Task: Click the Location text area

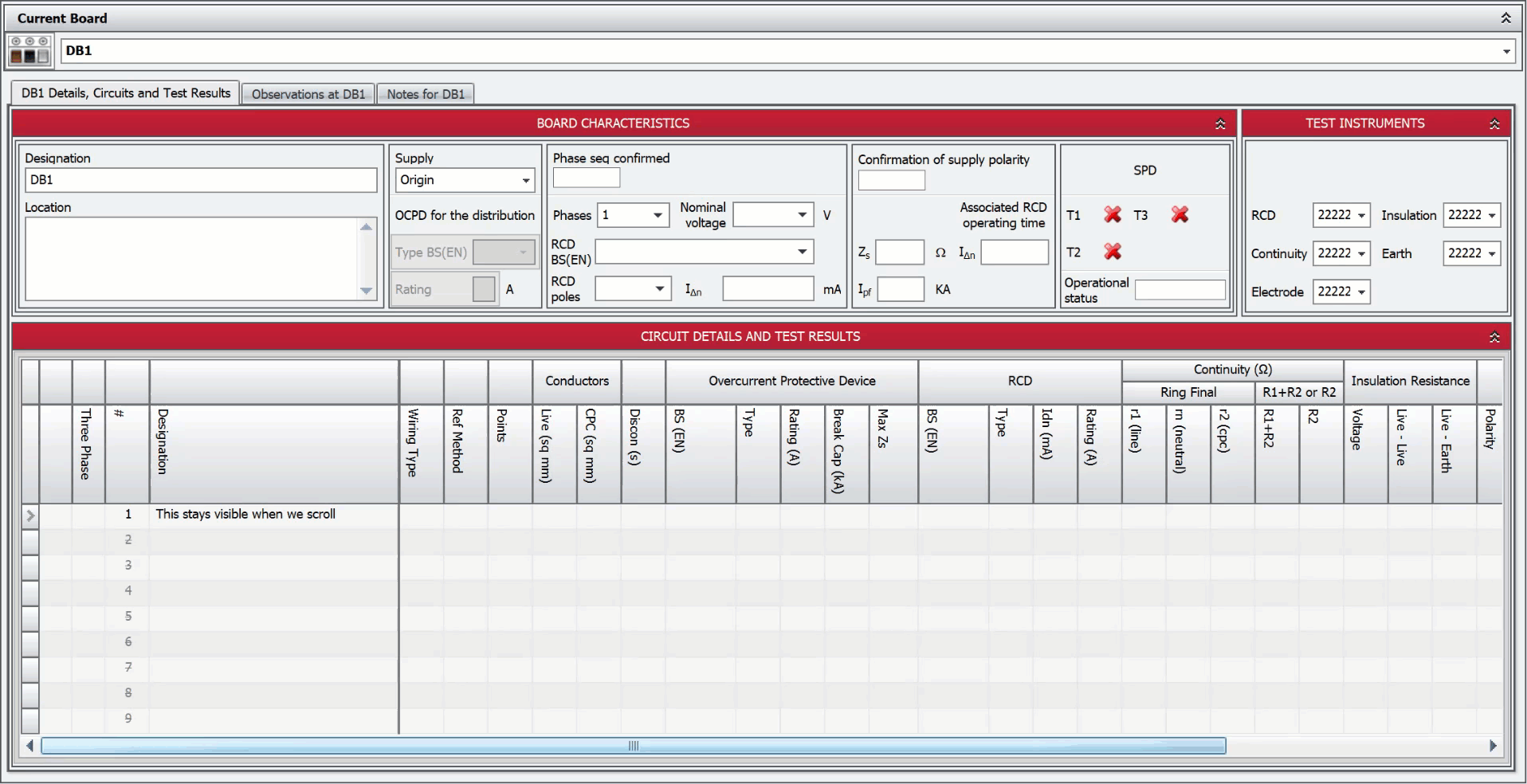Action: click(x=191, y=259)
